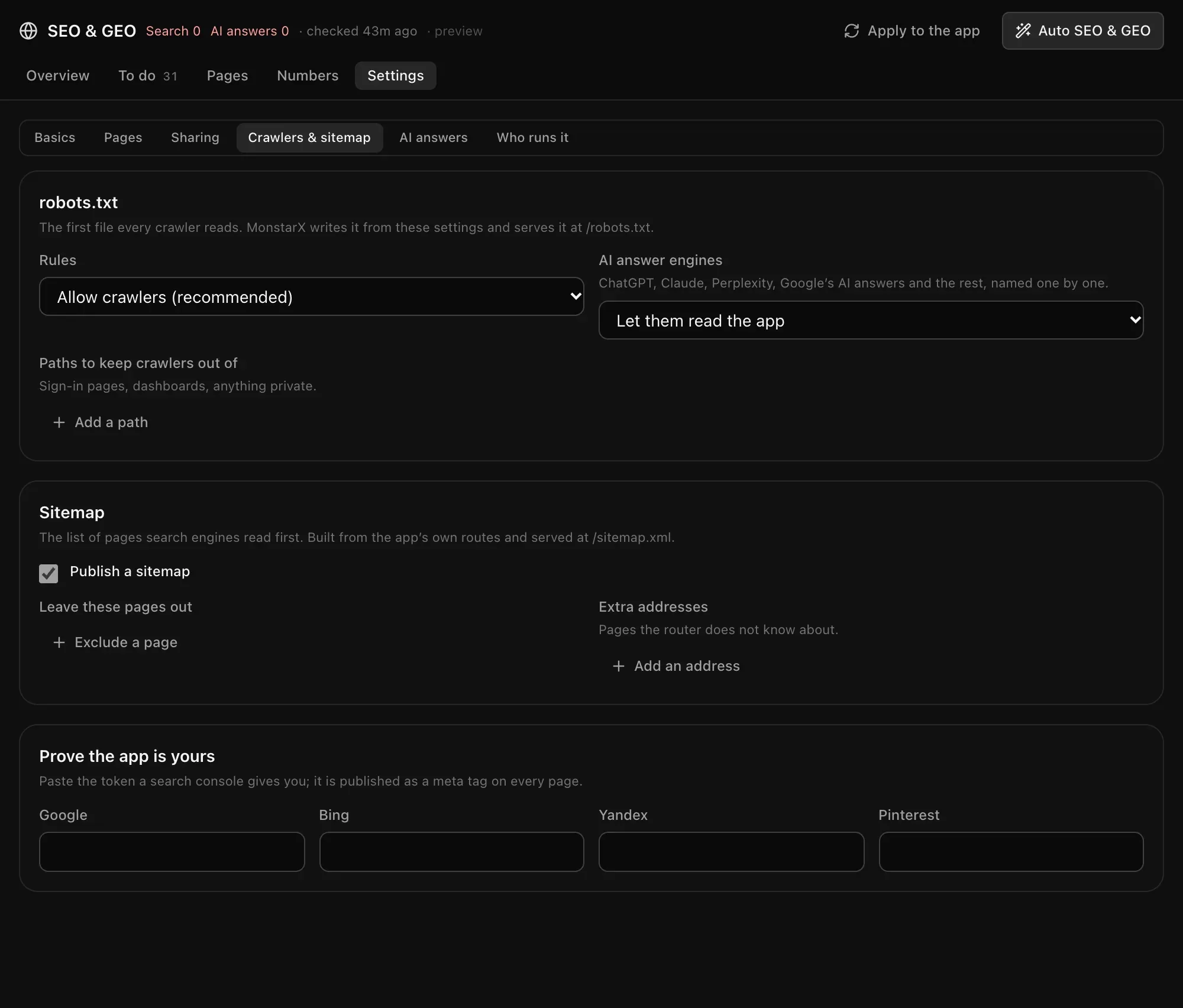Focus the Pinterest verification token field
This screenshot has width=1183, height=1008.
pos(1011,852)
